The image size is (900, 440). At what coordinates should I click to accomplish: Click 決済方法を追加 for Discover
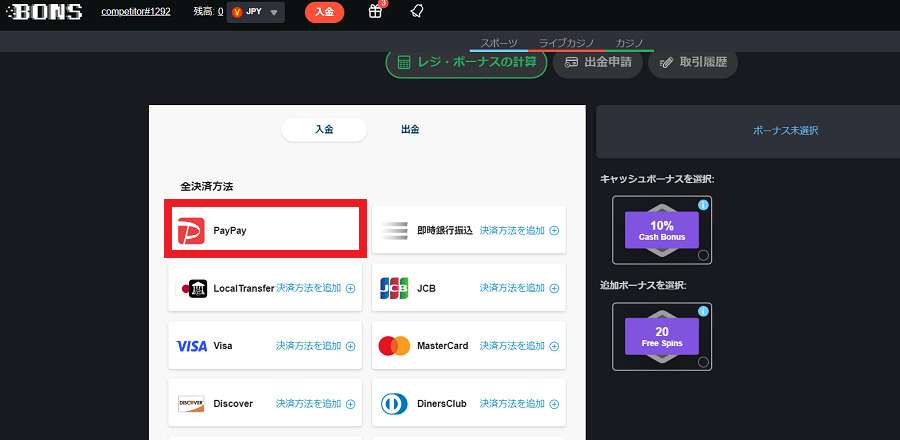coord(309,404)
